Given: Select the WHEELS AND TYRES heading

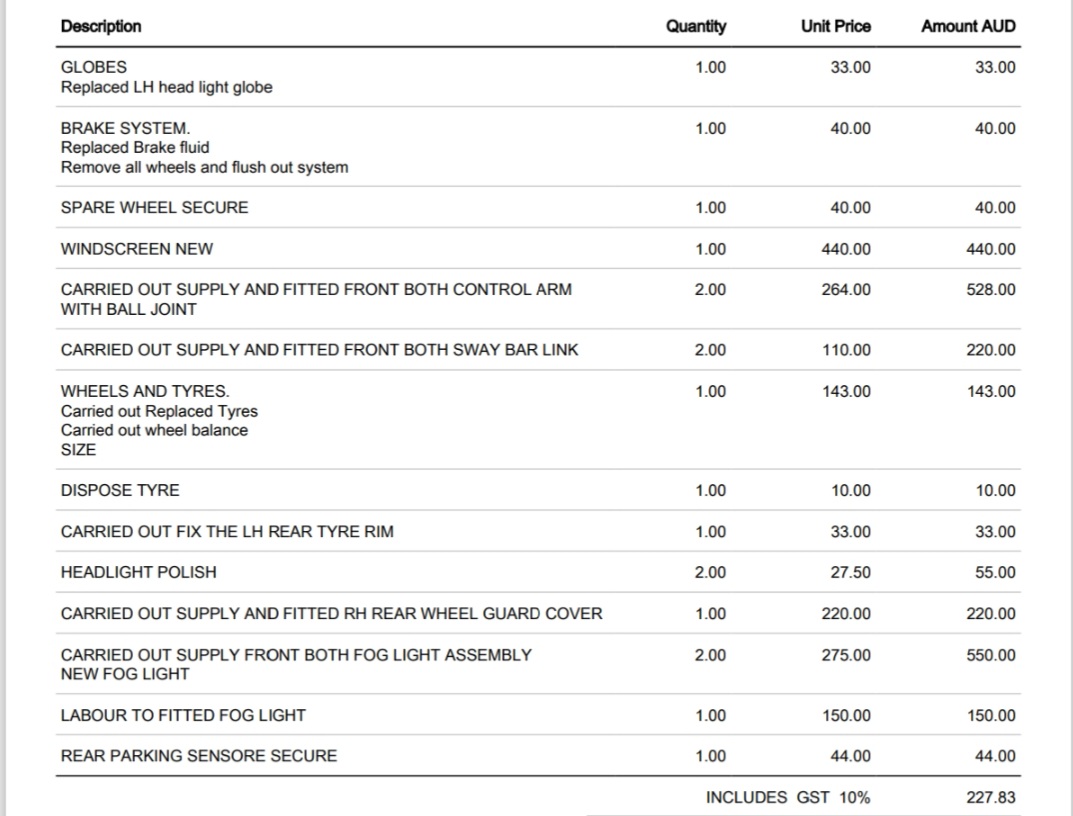Looking at the screenshot, I should pos(145,391).
